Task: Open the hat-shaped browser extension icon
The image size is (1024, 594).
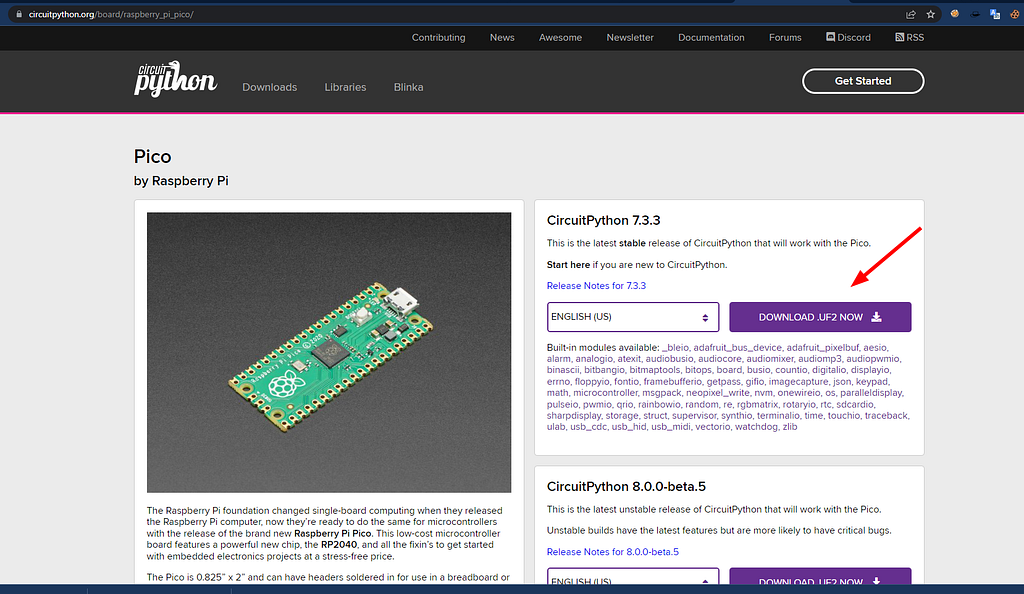Action: tap(975, 14)
